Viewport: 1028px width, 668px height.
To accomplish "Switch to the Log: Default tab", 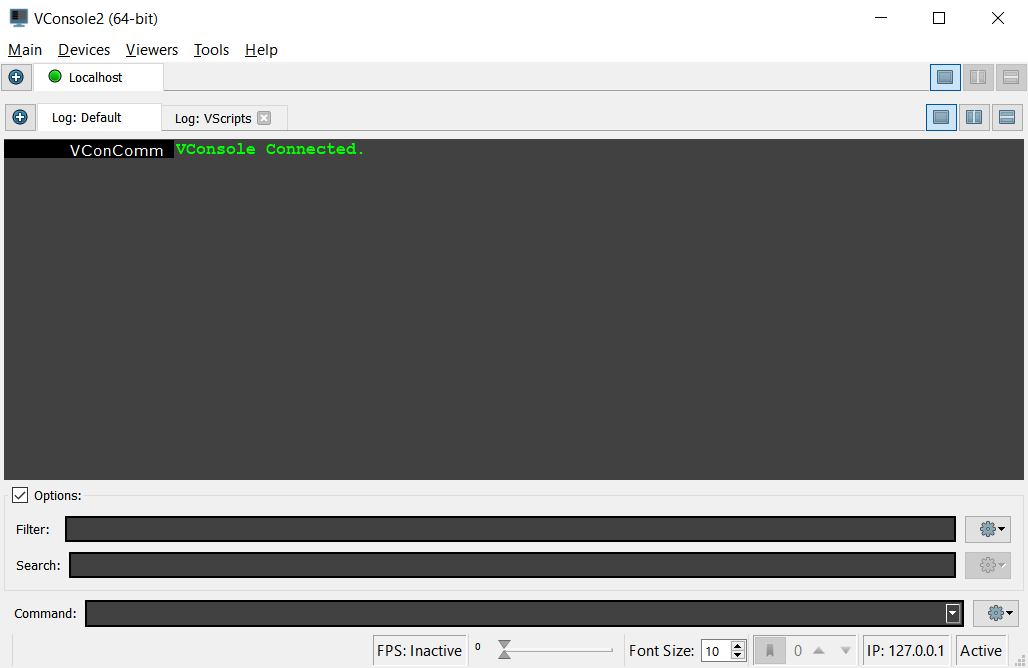I will (100, 117).
